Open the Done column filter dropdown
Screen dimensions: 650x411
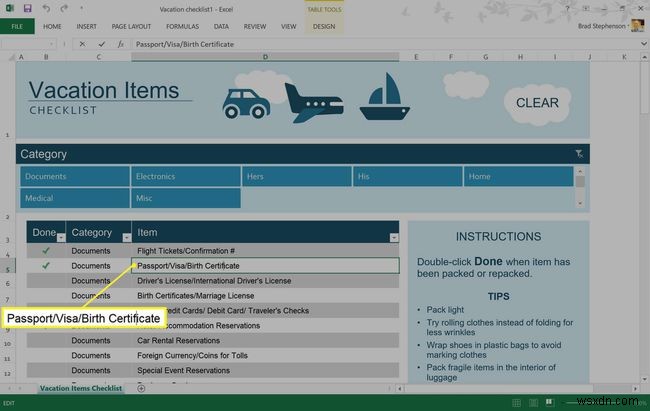pos(61,238)
